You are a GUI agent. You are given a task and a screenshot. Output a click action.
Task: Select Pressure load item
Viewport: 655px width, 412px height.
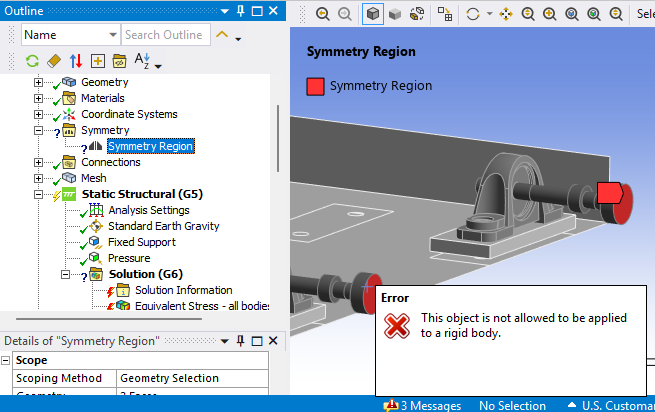(x=129, y=258)
